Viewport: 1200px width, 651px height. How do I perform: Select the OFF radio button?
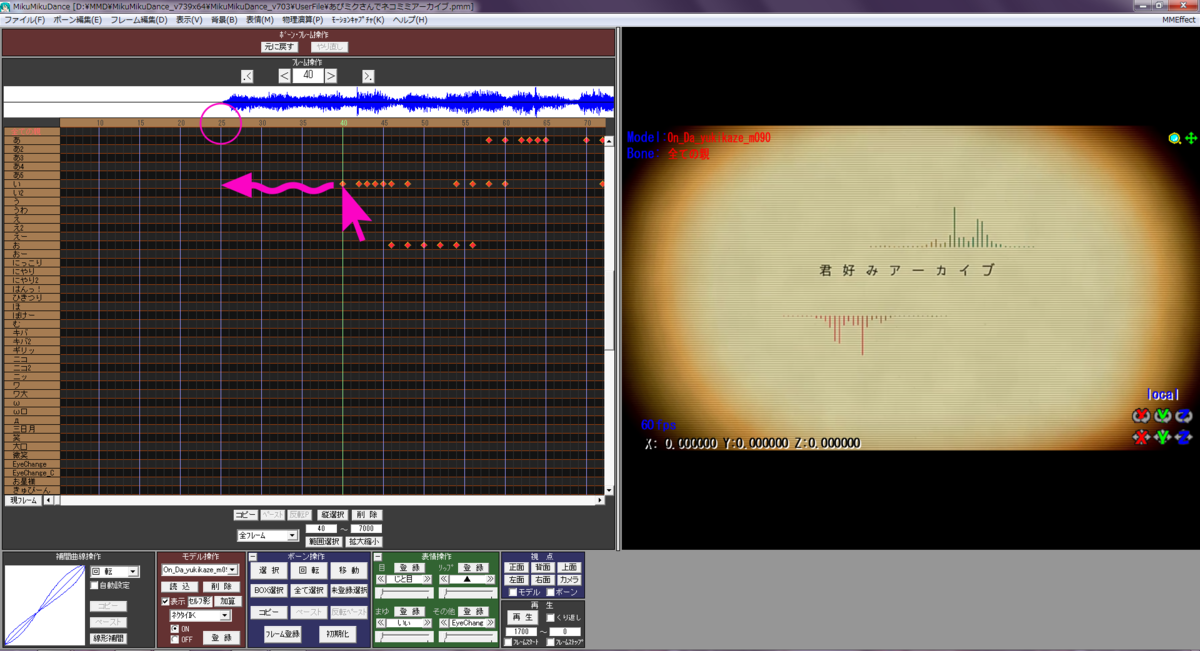(x=174, y=639)
